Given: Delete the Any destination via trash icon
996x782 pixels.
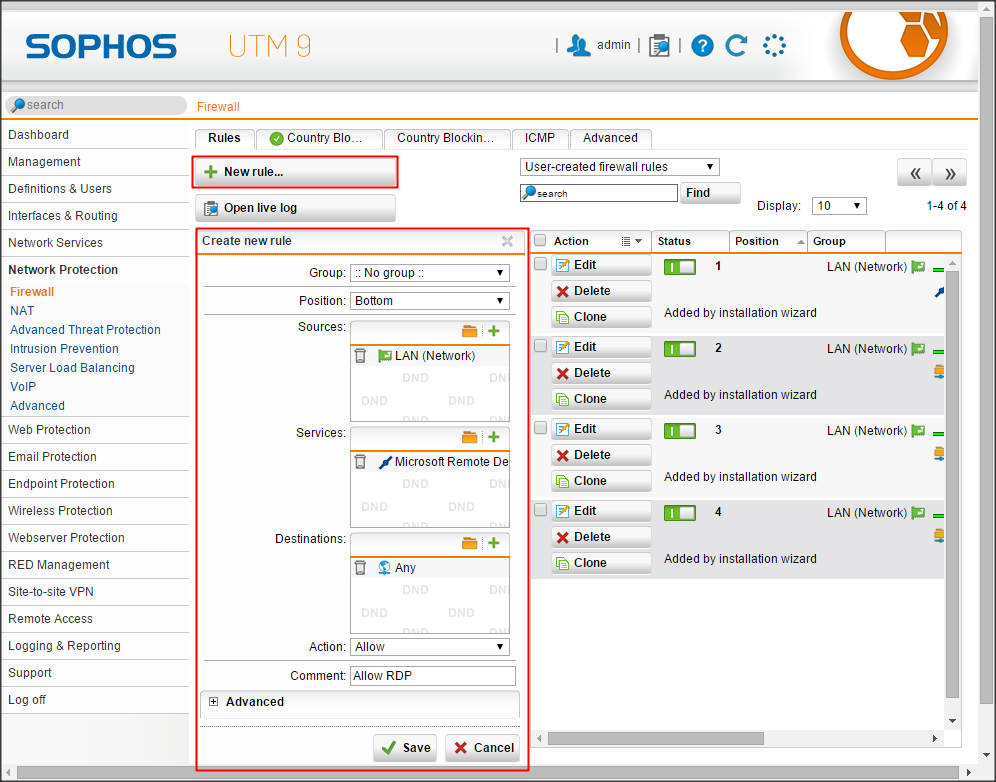Looking at the screenshot, I should (361, 567).
